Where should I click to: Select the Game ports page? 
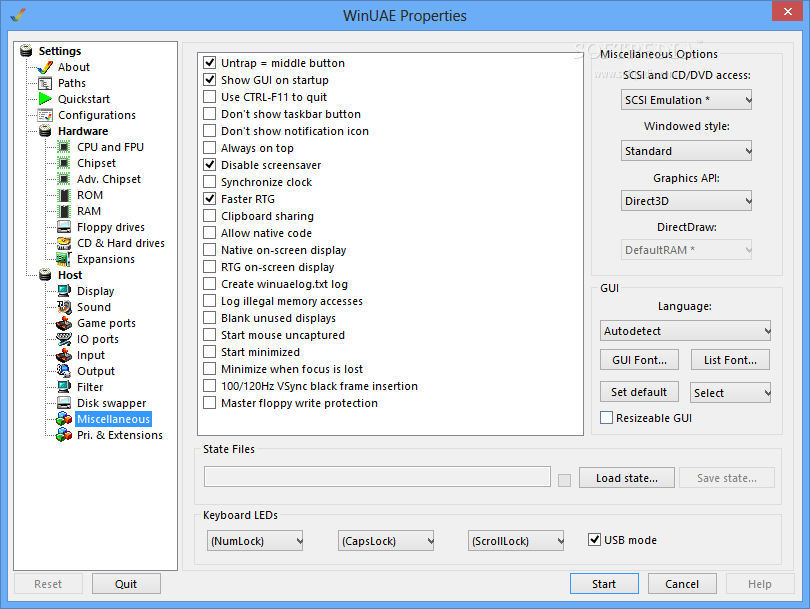pyautogui.click(x=106, y=323)
